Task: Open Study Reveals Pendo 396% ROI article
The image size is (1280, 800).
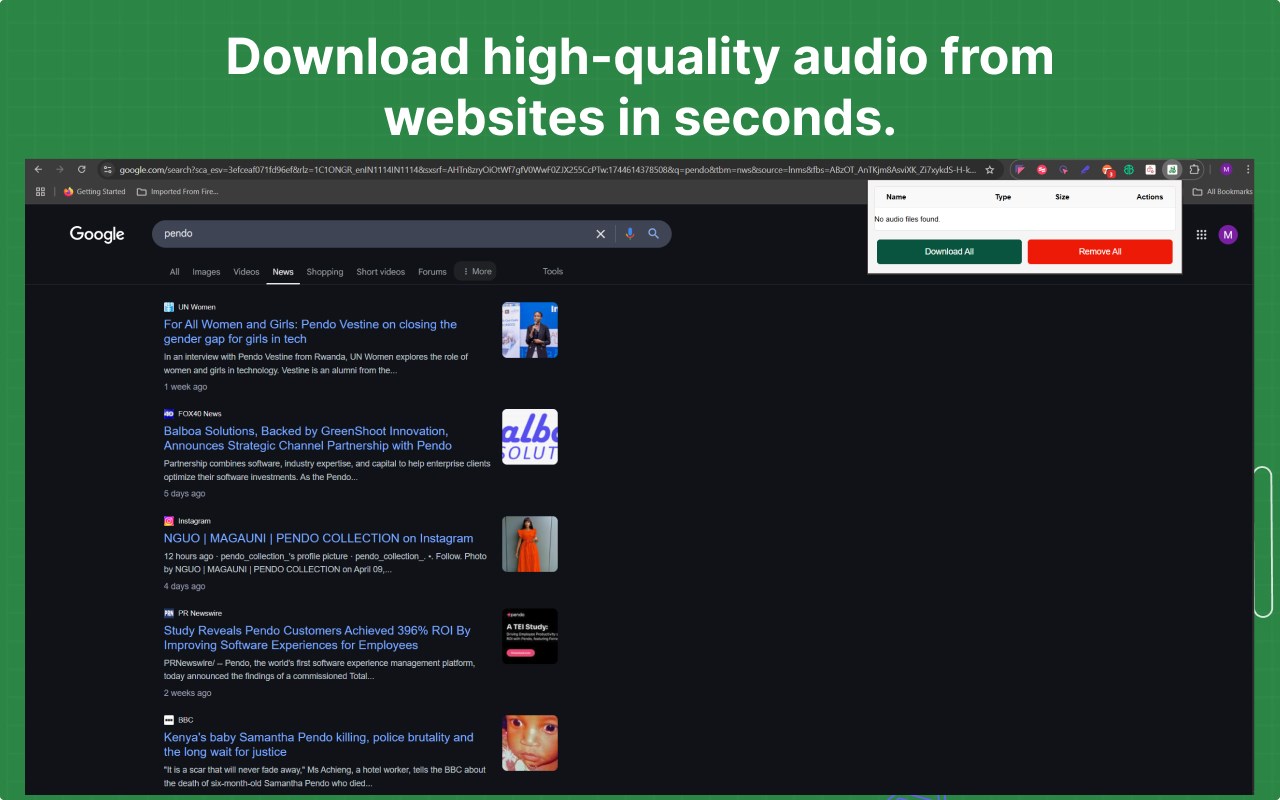Action: pyautogui.click(x=317, y=638)
